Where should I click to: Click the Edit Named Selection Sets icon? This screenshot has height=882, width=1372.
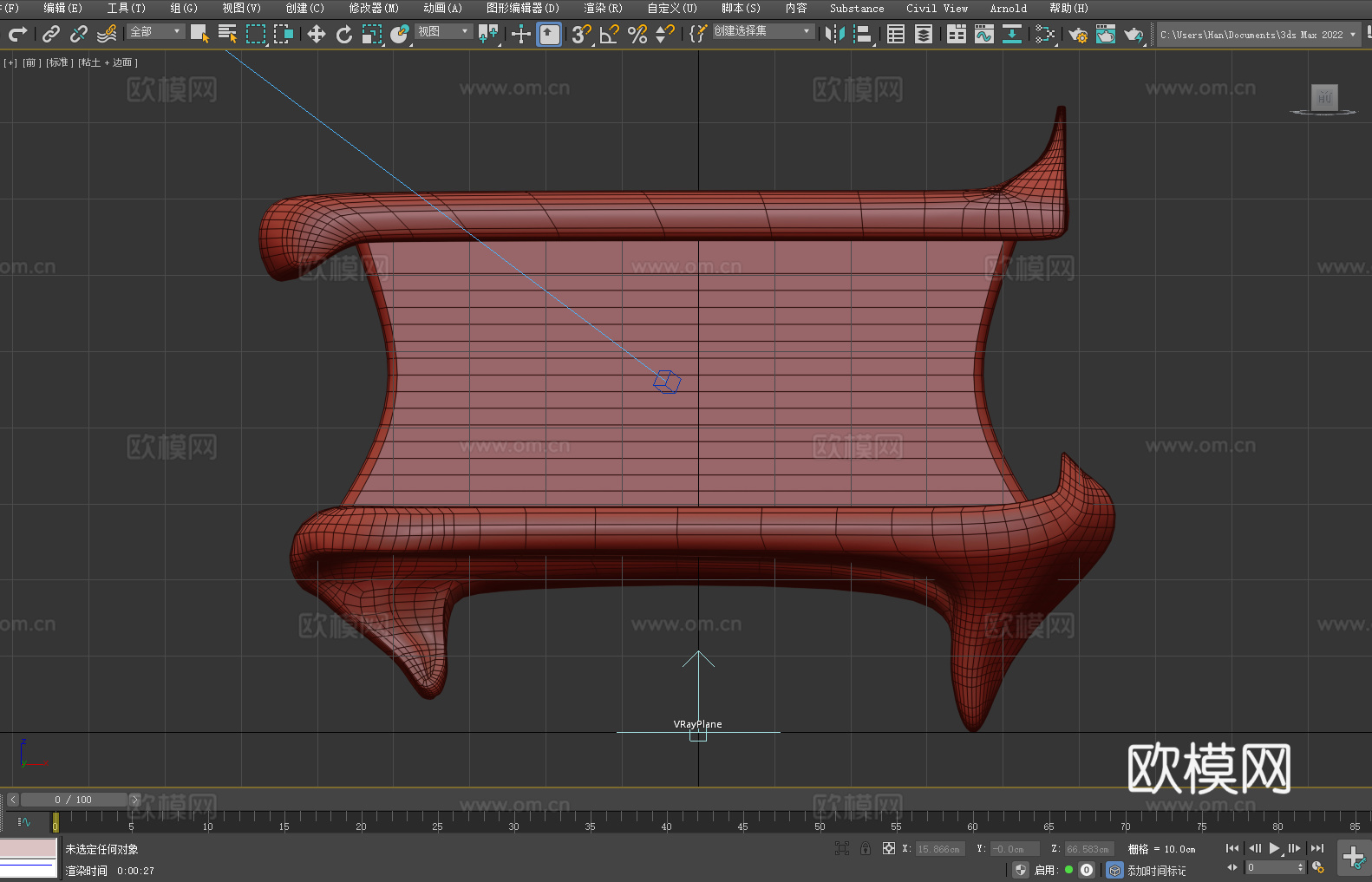[x=698, y=34]
